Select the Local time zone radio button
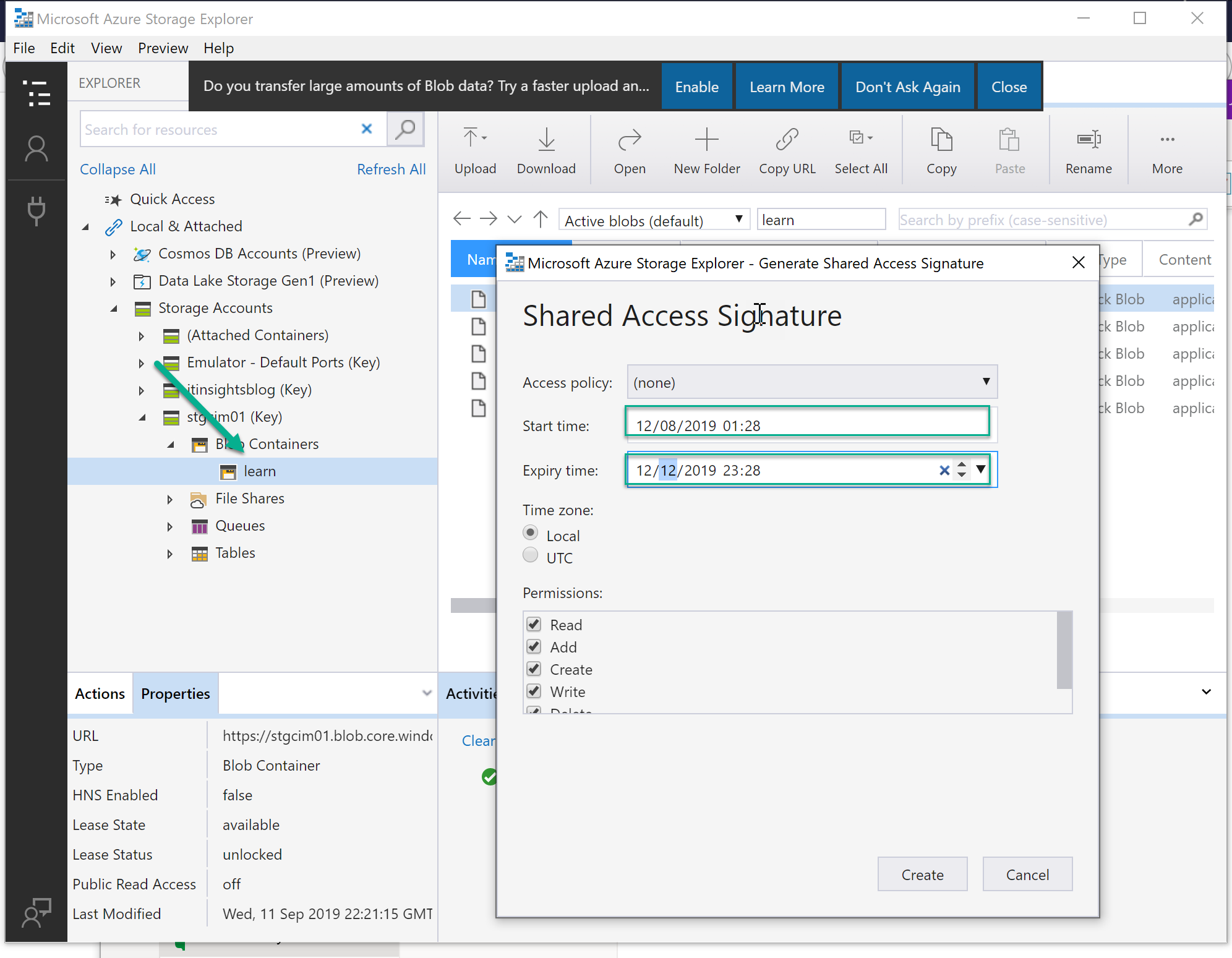1232x958 pixels. (530, 533)
